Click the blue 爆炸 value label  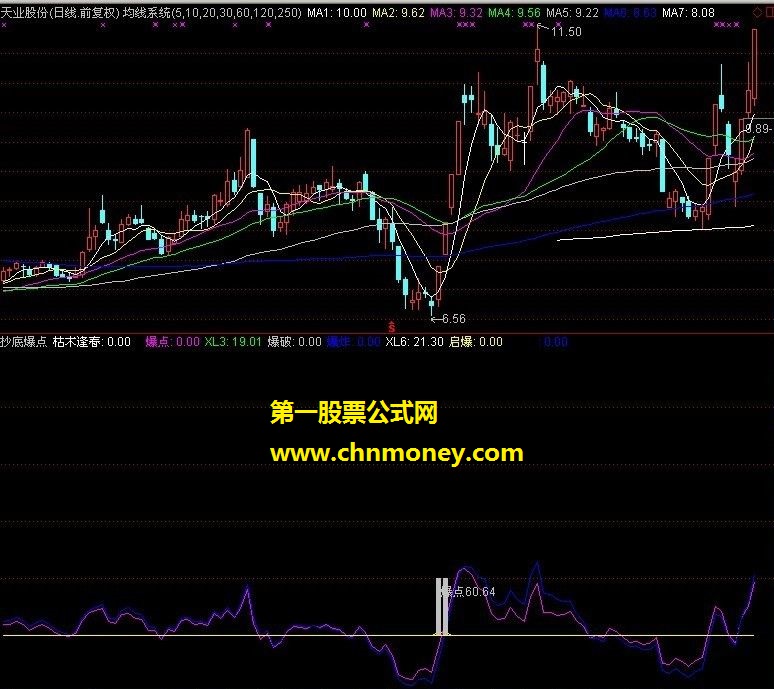point(353,342)
